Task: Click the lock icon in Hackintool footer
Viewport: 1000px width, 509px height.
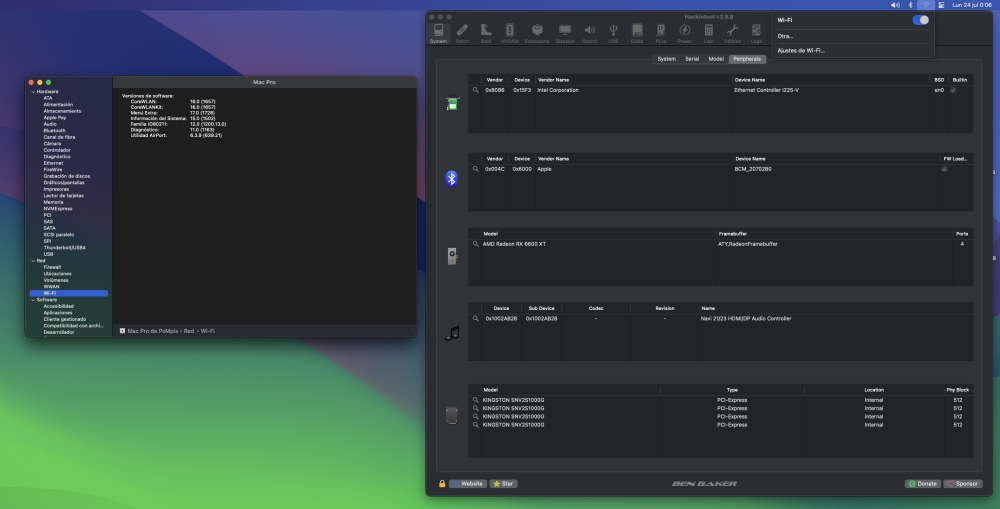Action: (442, 483)
